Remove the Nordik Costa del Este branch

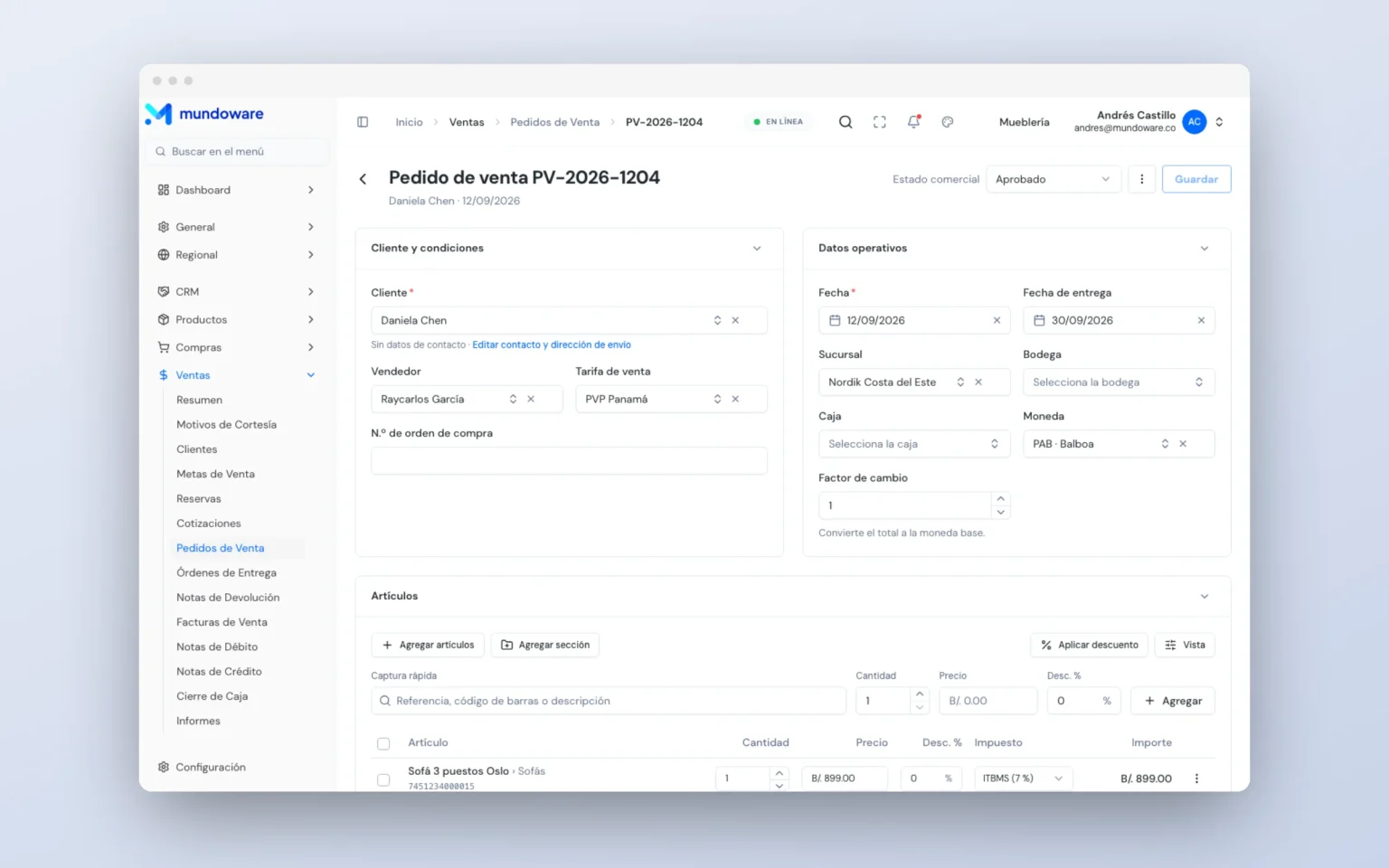pos(978,382)
